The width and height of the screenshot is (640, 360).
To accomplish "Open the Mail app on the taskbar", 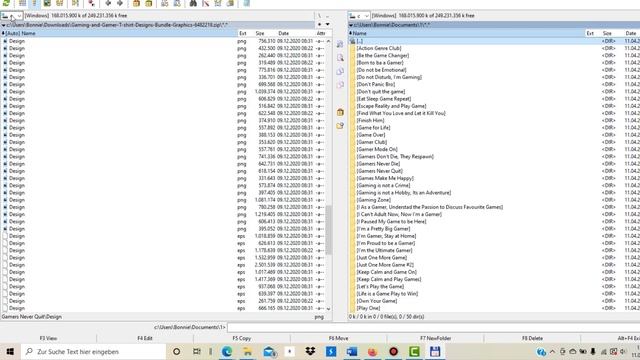I will pos(269,351).
